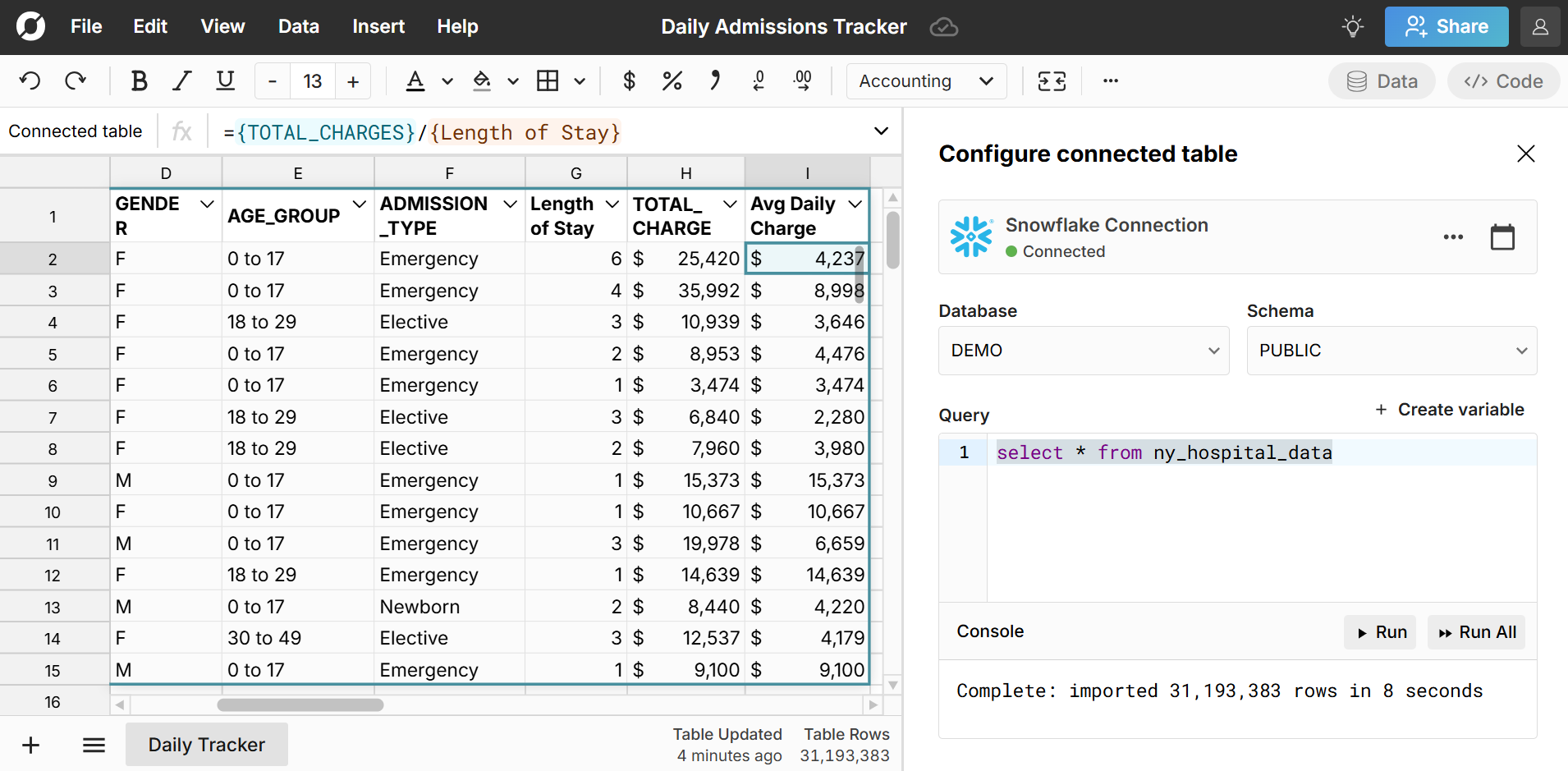Click the redo arrow icon
This screenshot has width=1568, height=771.
(76, 81)
